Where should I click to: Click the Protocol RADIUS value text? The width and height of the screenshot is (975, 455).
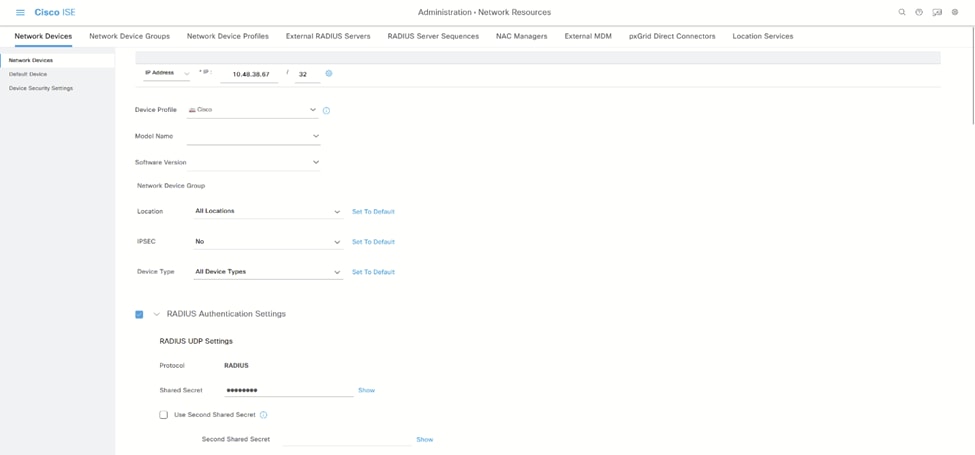236,366
